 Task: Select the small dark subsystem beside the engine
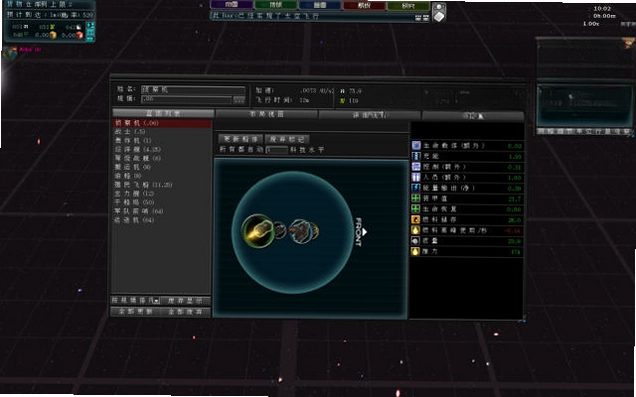280,231
